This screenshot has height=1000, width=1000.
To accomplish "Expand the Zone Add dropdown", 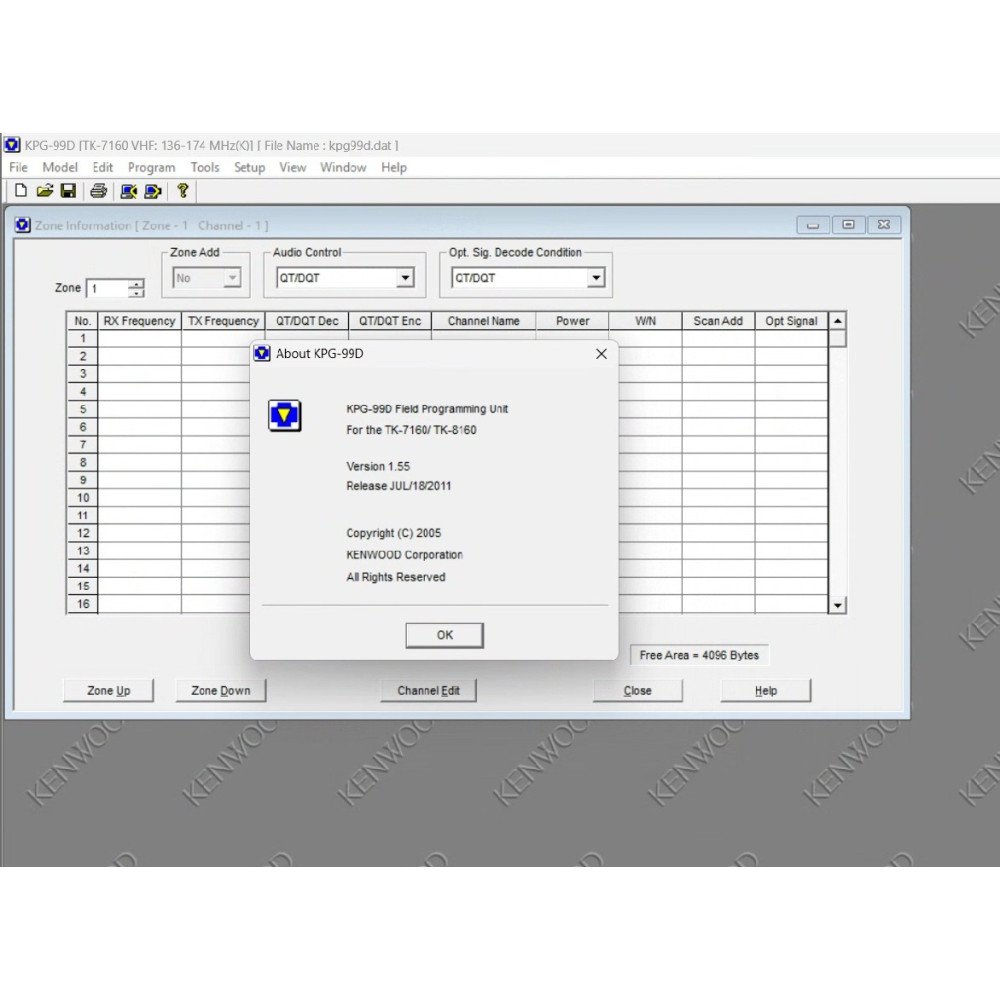I will [232, 279].
